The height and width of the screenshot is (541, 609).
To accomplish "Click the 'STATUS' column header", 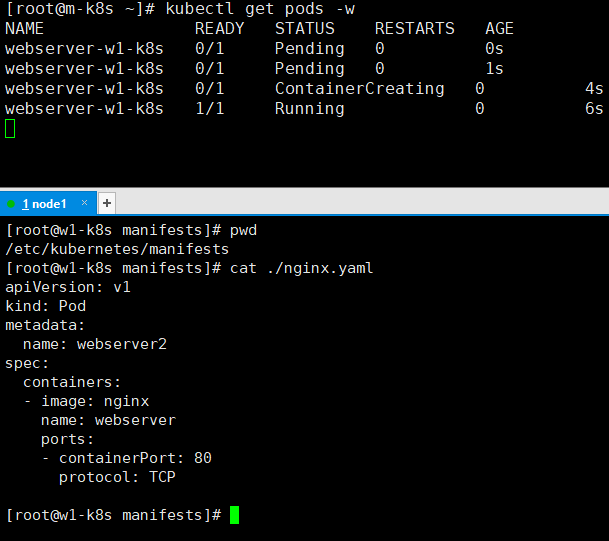I will [305, 29].
